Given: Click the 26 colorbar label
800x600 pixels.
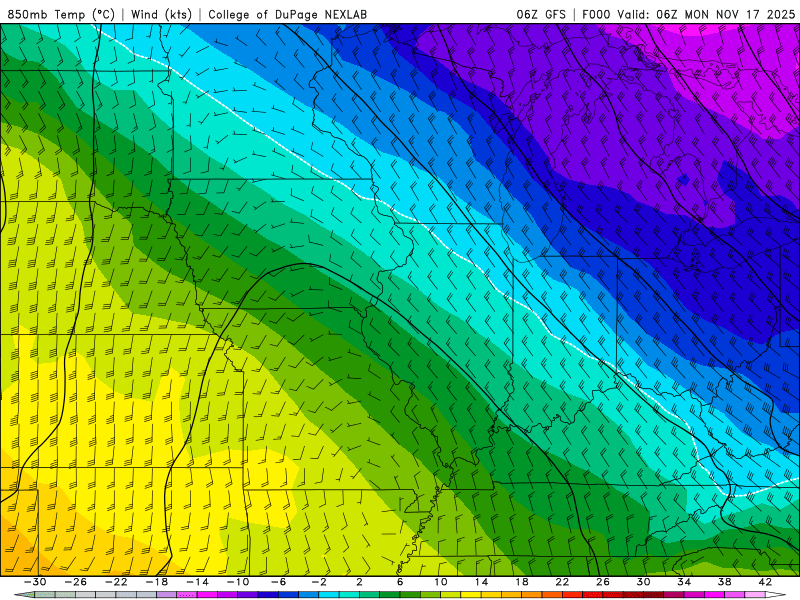Looking at the screenshot, I should pos(603,582).
